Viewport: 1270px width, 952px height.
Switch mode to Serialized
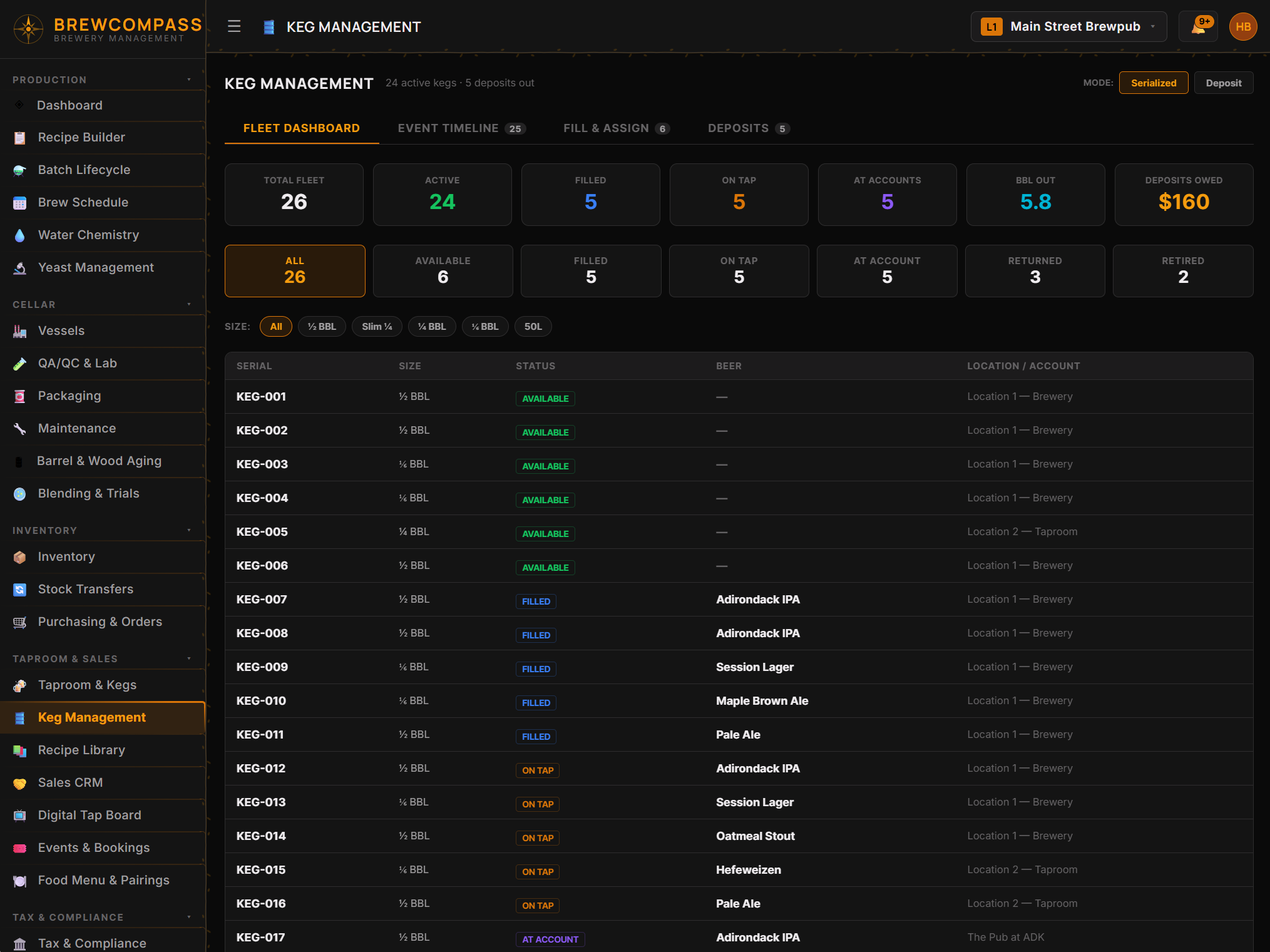point(1153,83)
